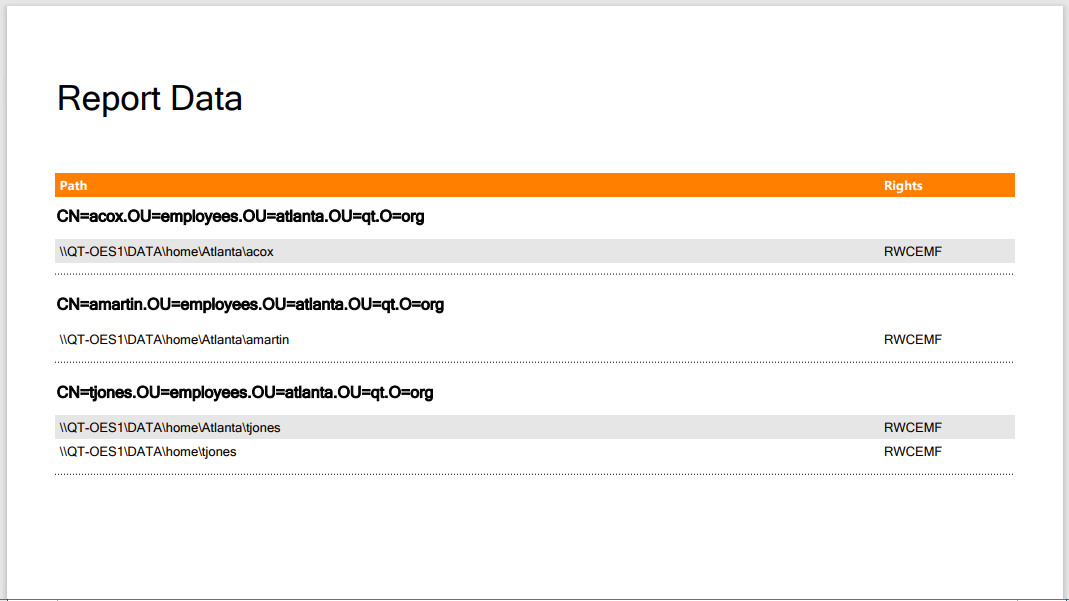Click the dotted separator below tjones section
1069x601 pixels.
(x=534, y=474)
